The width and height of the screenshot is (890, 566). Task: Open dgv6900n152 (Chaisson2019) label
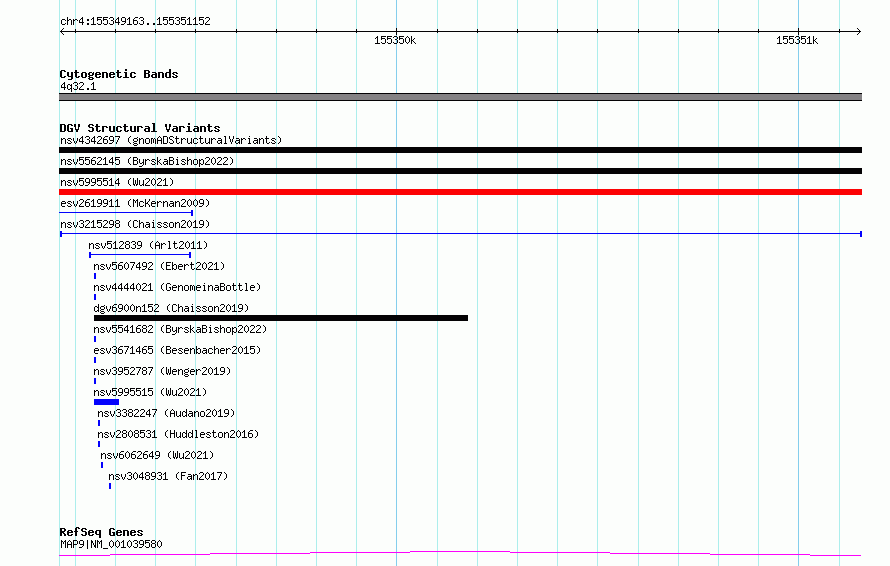pos(171,308)
